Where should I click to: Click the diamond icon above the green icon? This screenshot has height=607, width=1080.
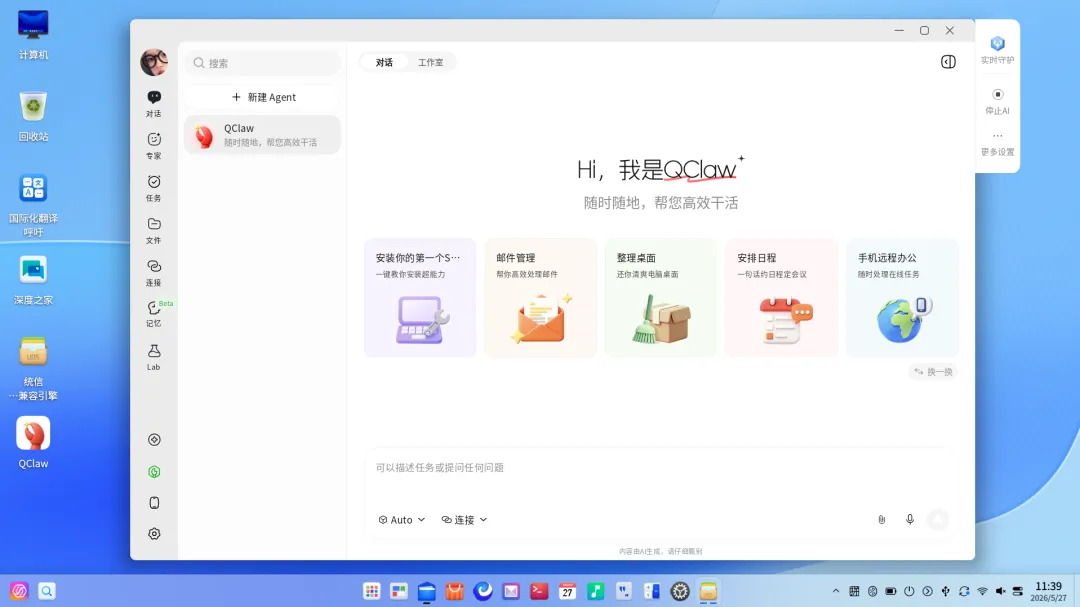tap(154, 440)
